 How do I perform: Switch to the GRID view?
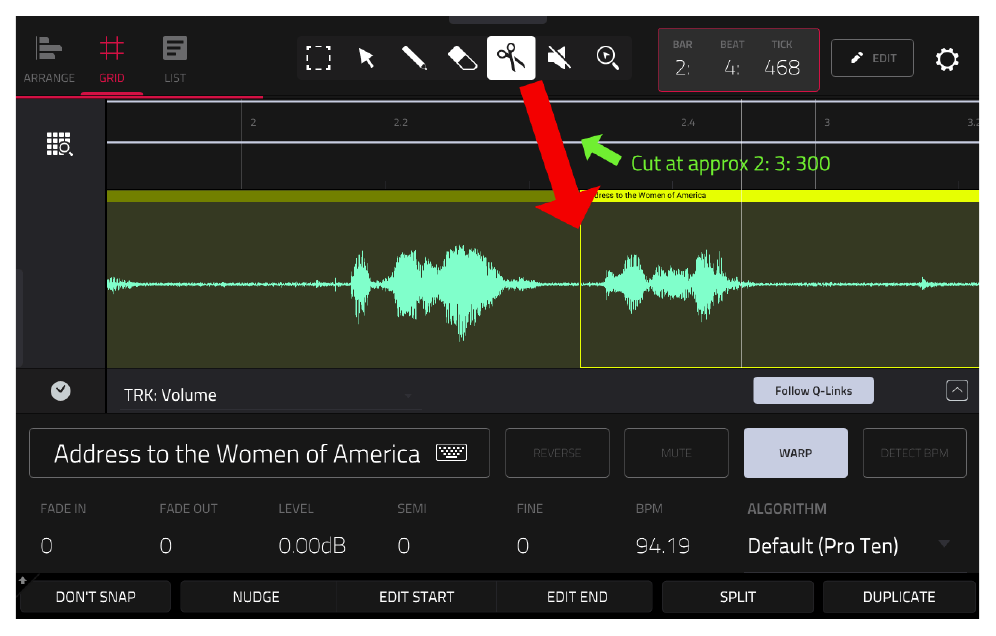click(x=112, y=60)
